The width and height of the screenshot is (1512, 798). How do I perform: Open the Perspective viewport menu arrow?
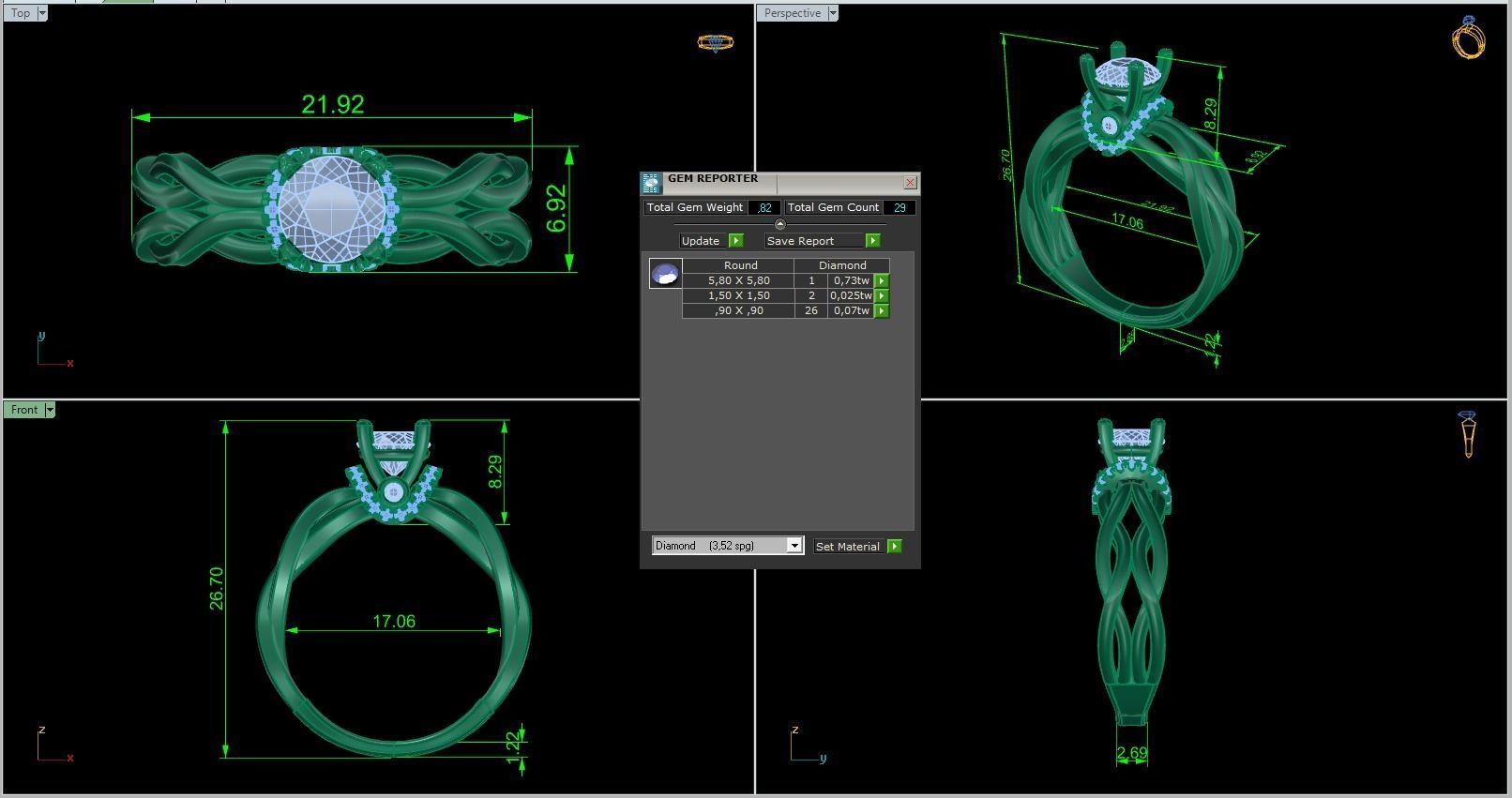point(832,13)
